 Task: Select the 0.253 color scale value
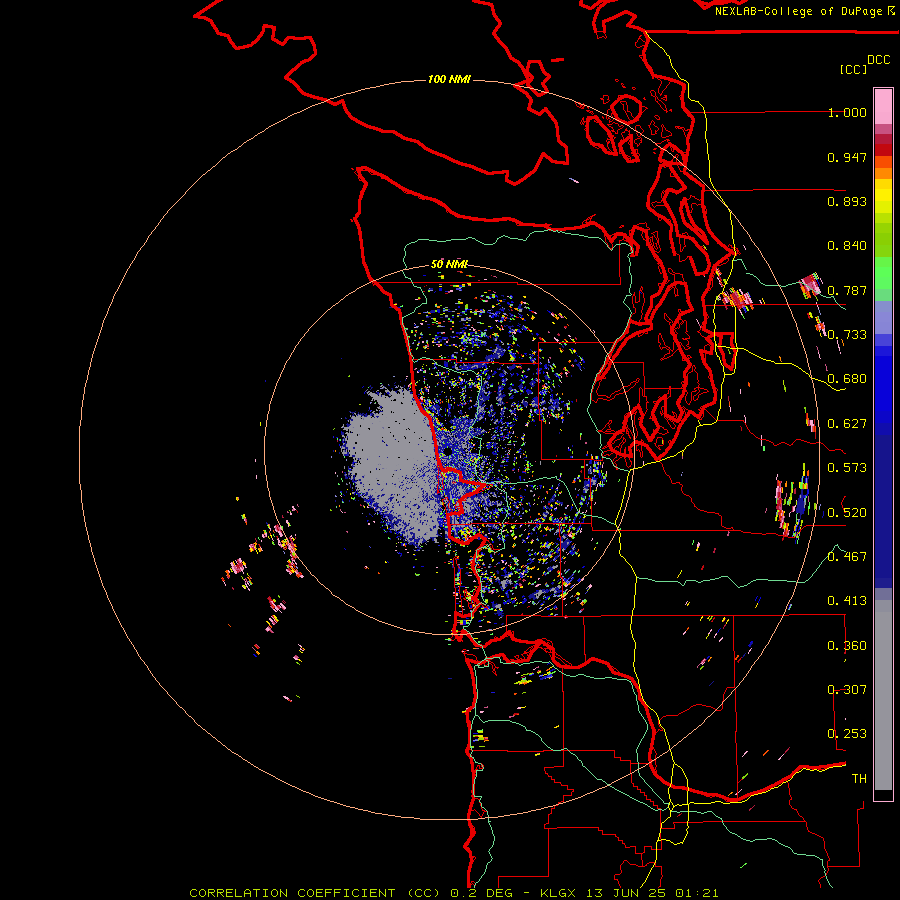pyautogui.click(x=847, y=734)
